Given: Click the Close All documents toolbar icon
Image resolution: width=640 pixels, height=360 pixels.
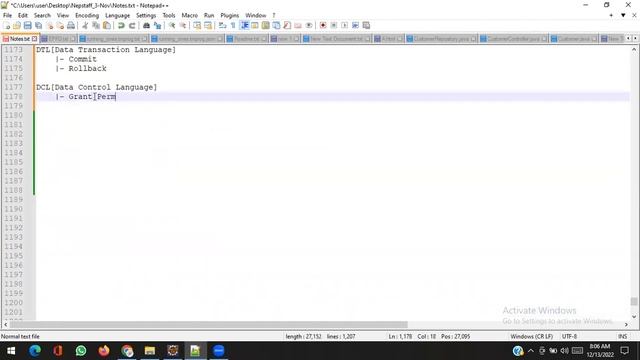Looking at the screenshot, I should tap(60, 26).
